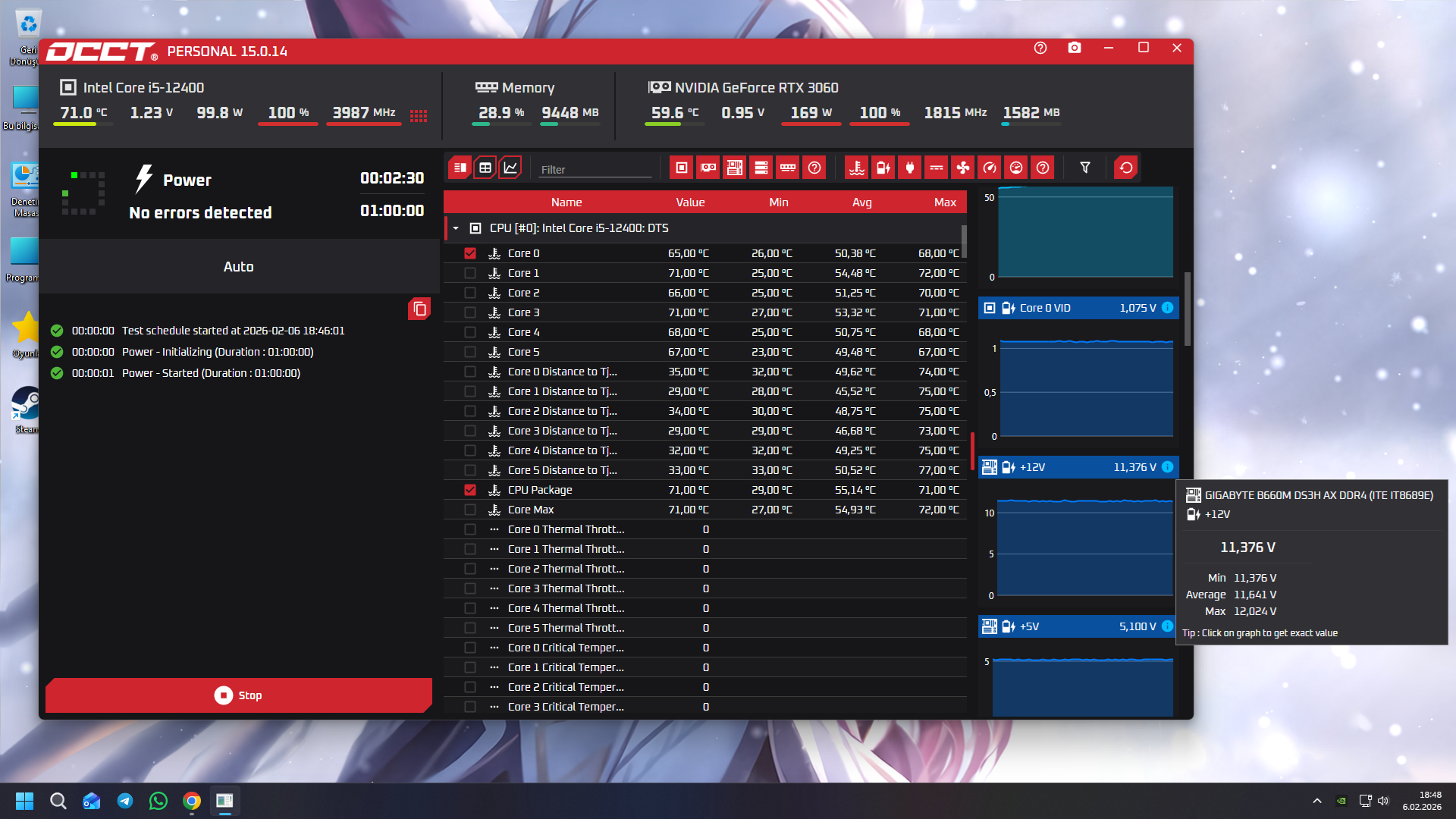Click the first question mark filter icon
Screen dimensions: 1456x819
[814, 168]
